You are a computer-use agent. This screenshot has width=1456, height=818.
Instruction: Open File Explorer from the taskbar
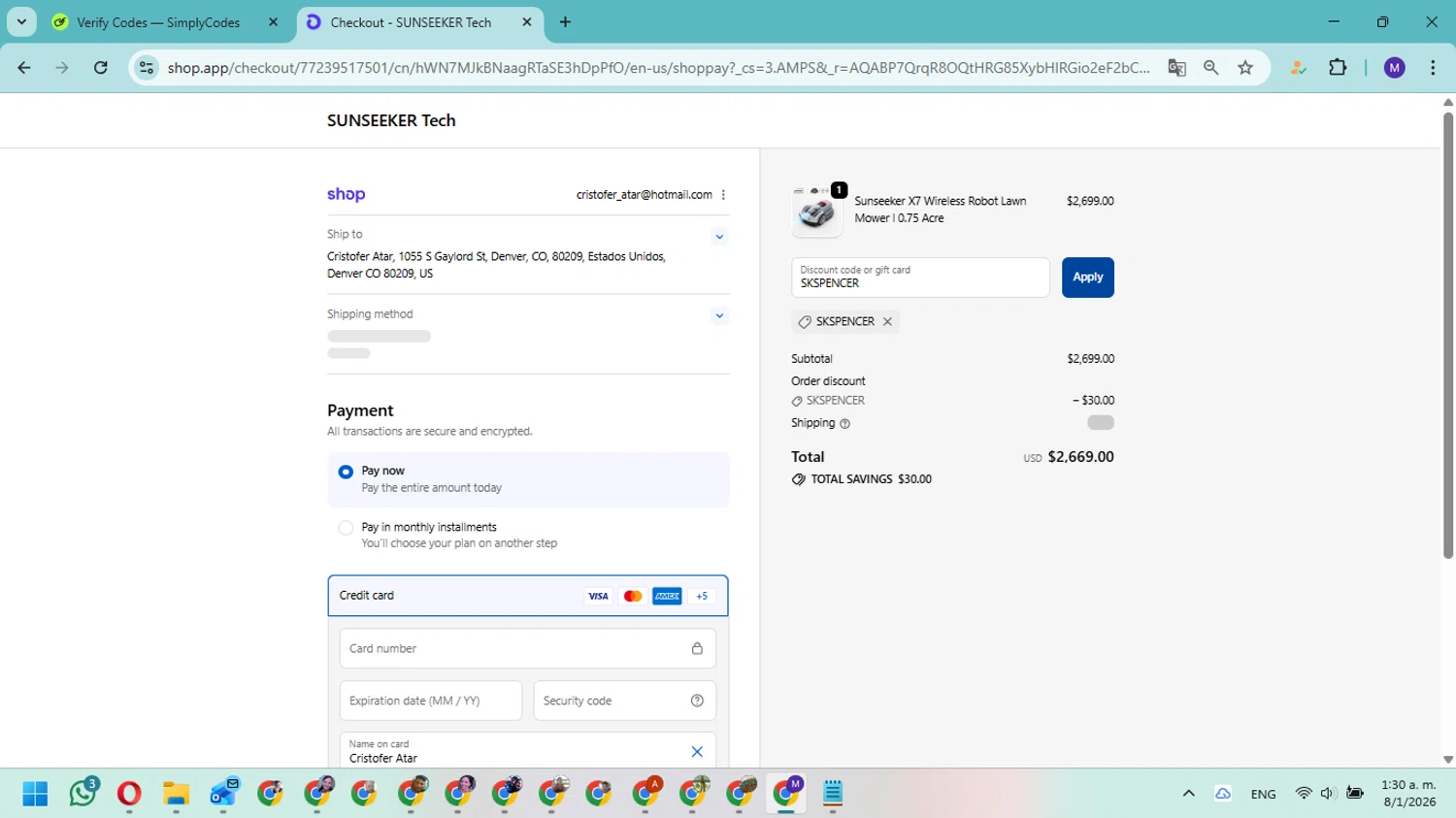[x=176, y=794]
